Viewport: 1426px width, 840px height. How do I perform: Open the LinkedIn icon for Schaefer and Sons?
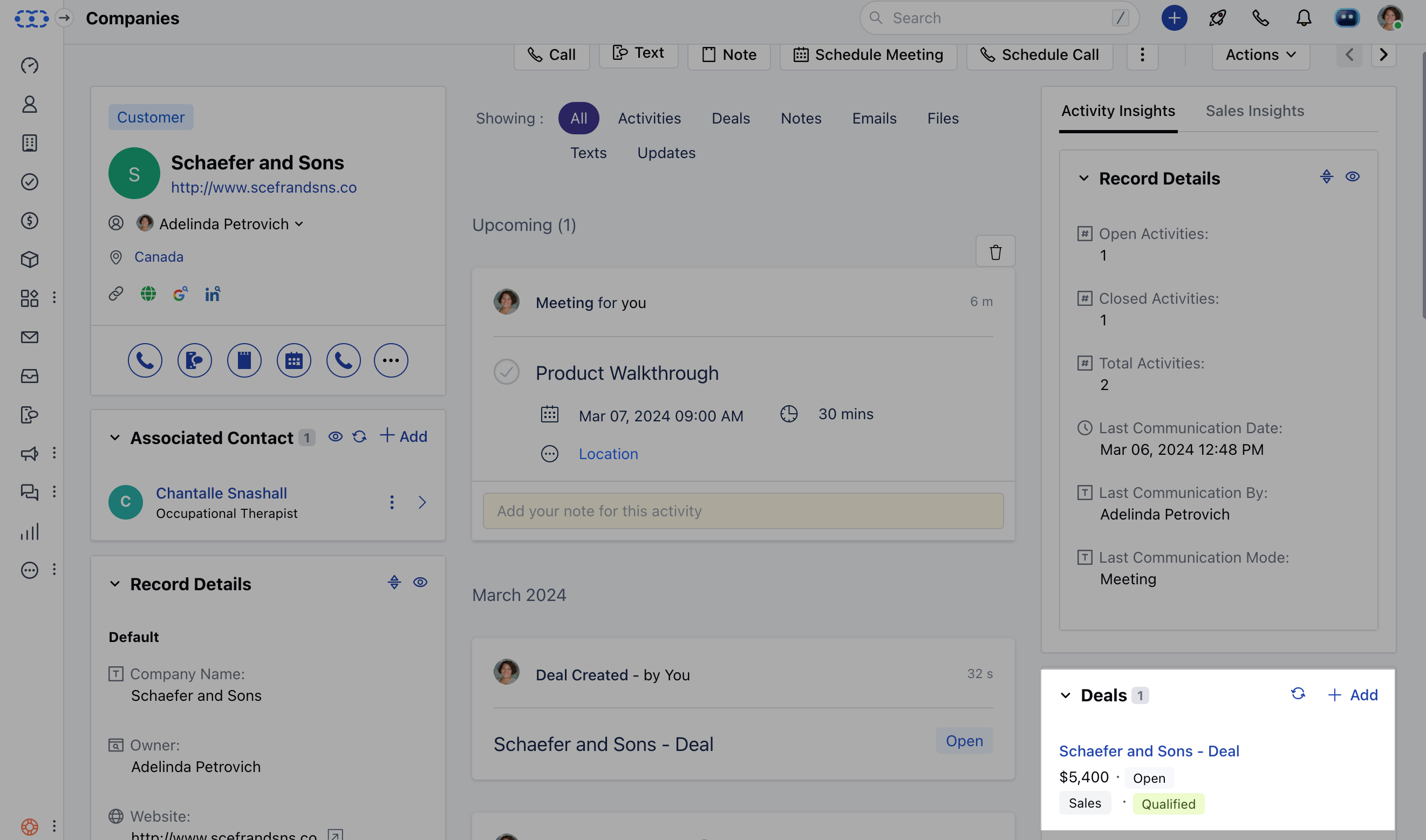pos(213,294)
